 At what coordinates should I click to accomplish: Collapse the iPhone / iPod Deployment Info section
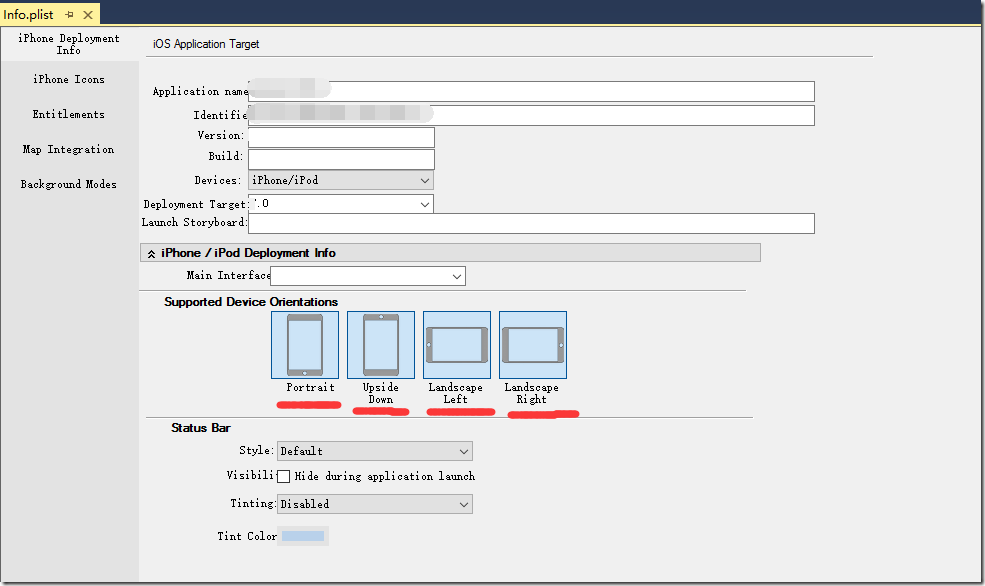[x=151, y=254]
